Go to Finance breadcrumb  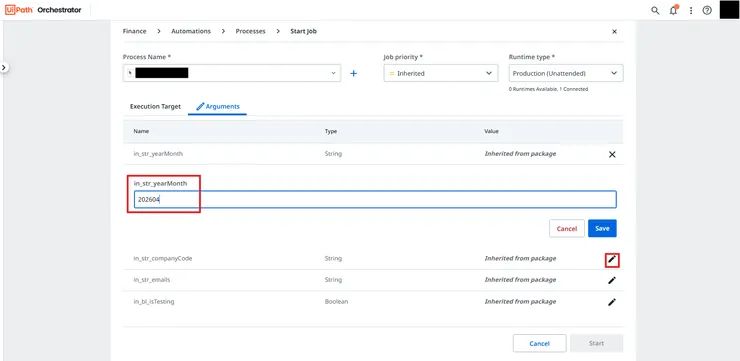[x=135, y=31]
